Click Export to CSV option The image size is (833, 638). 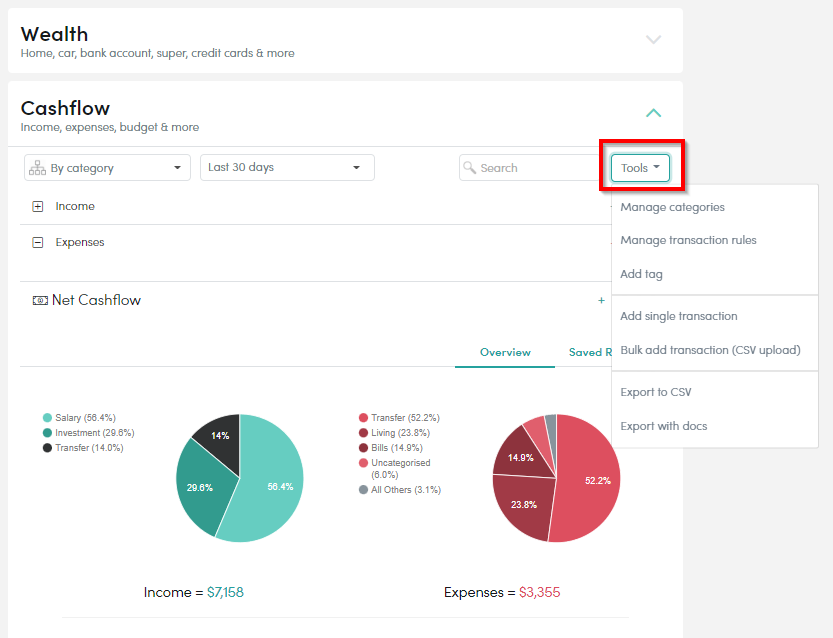point(655,392)
